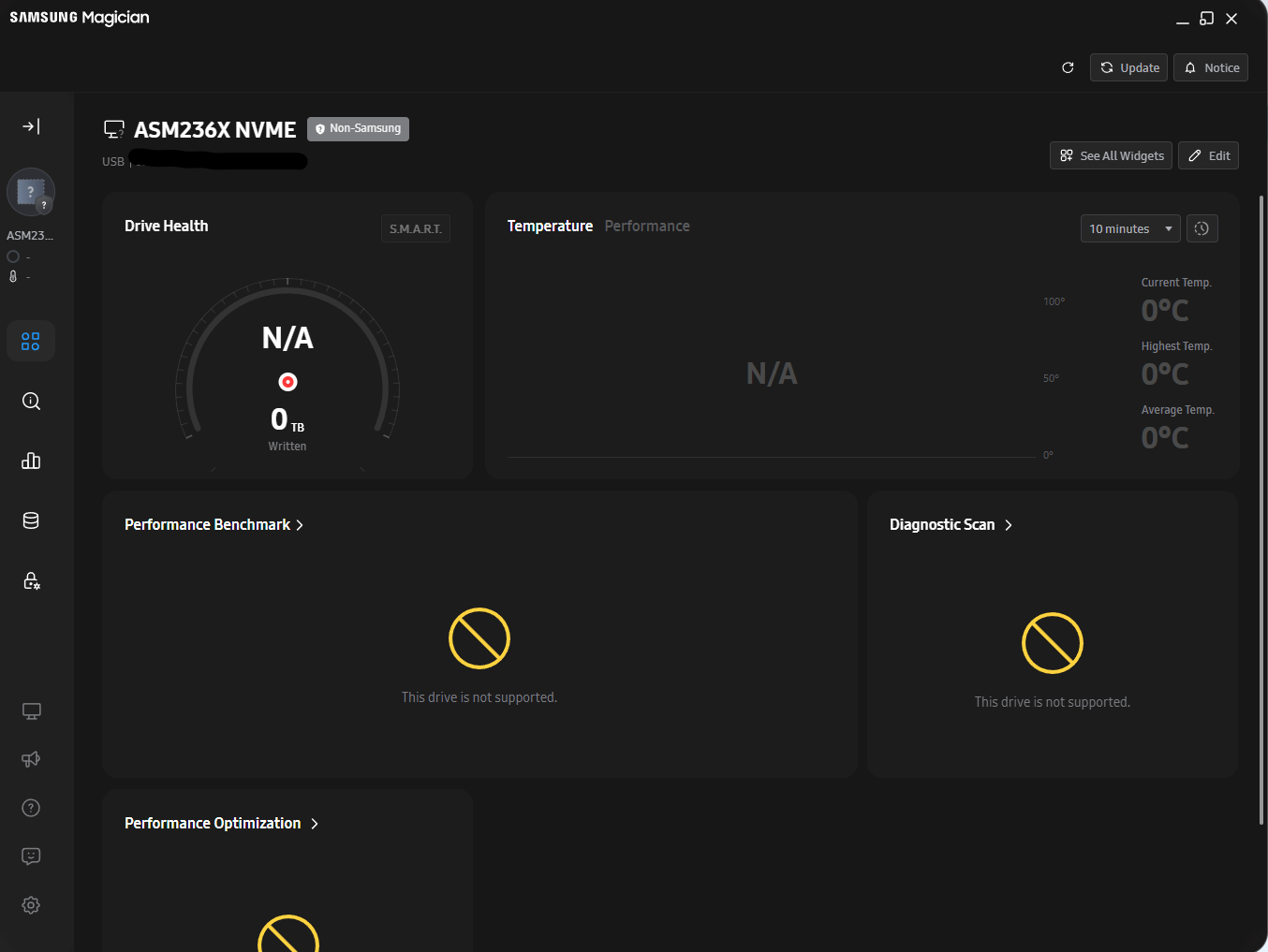Click the Edit widgets button
Image resolution: width=1268 pixels, height=952 pixels.
coord(1208,155)
